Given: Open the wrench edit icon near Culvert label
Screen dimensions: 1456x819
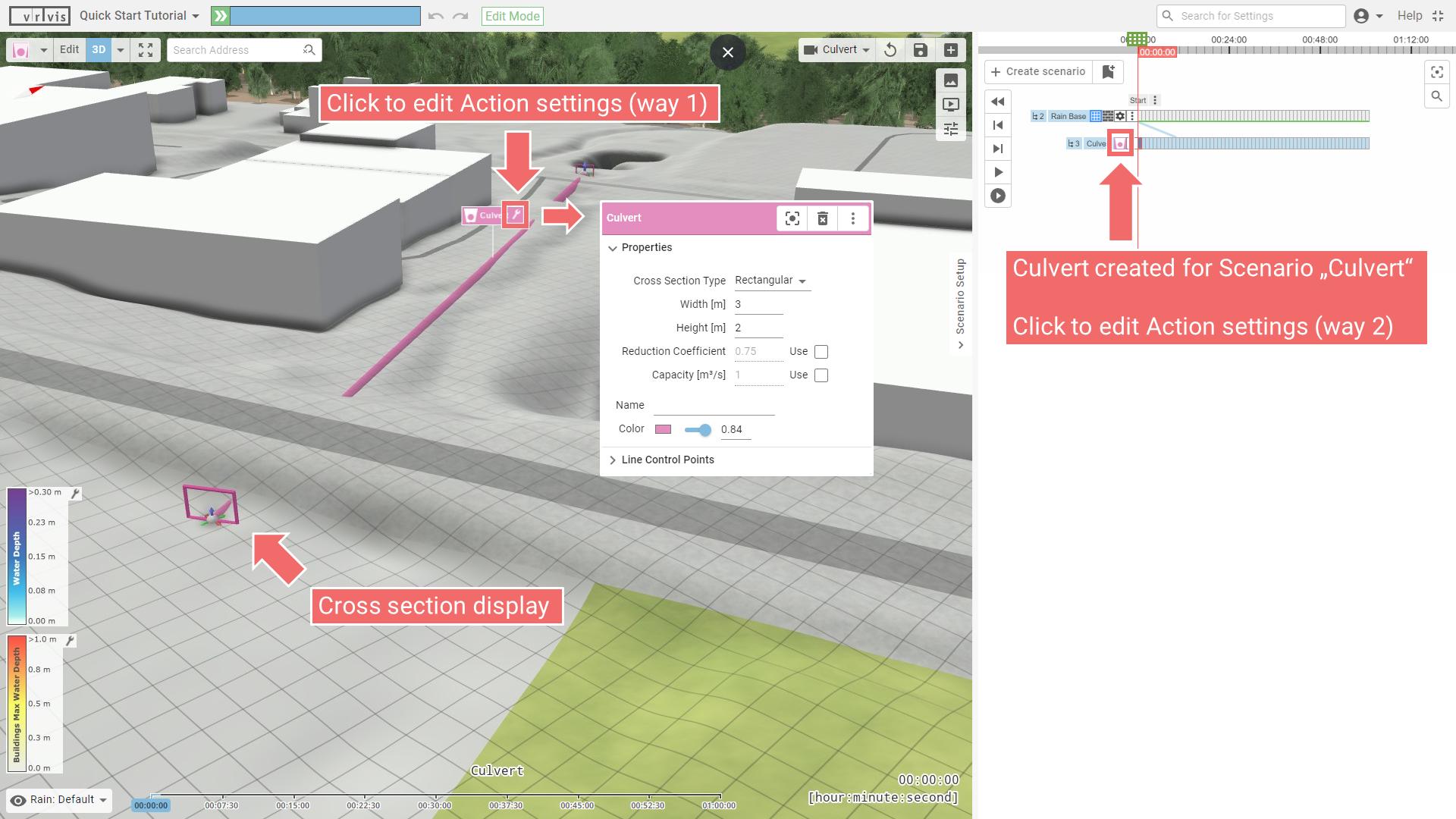Looking at the screenshot, I should pyautogui.click(x=515, y=215).
